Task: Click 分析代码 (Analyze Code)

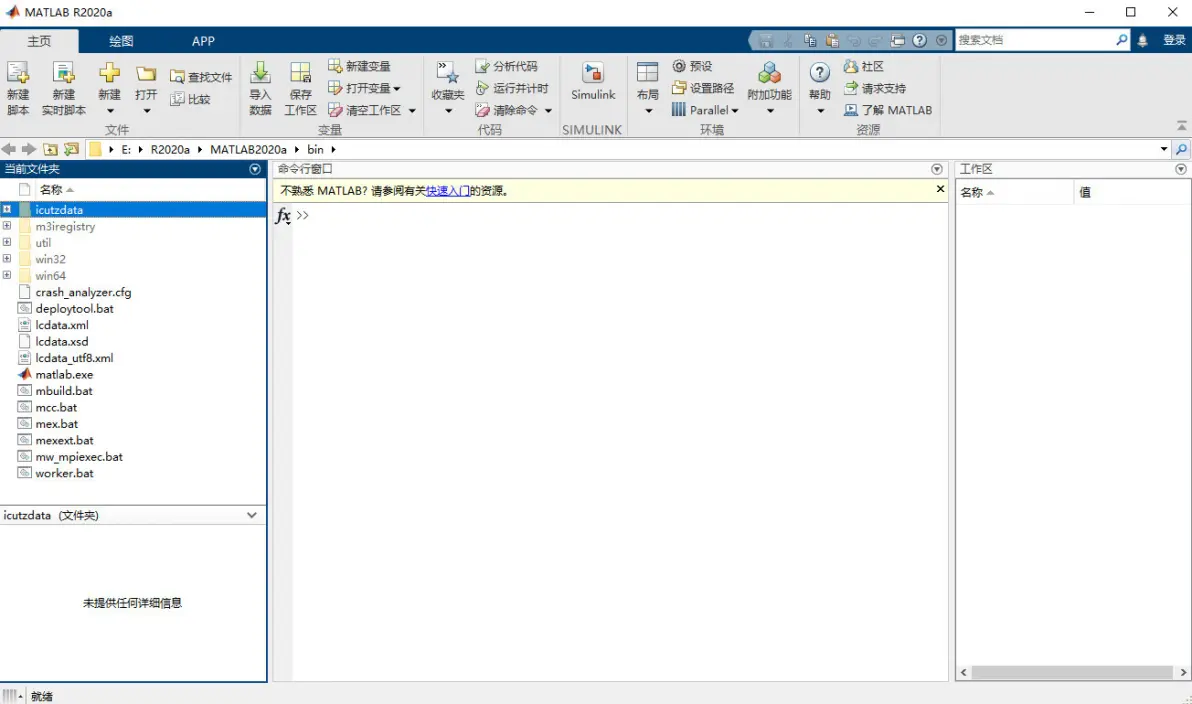Action: coord(506,66)
